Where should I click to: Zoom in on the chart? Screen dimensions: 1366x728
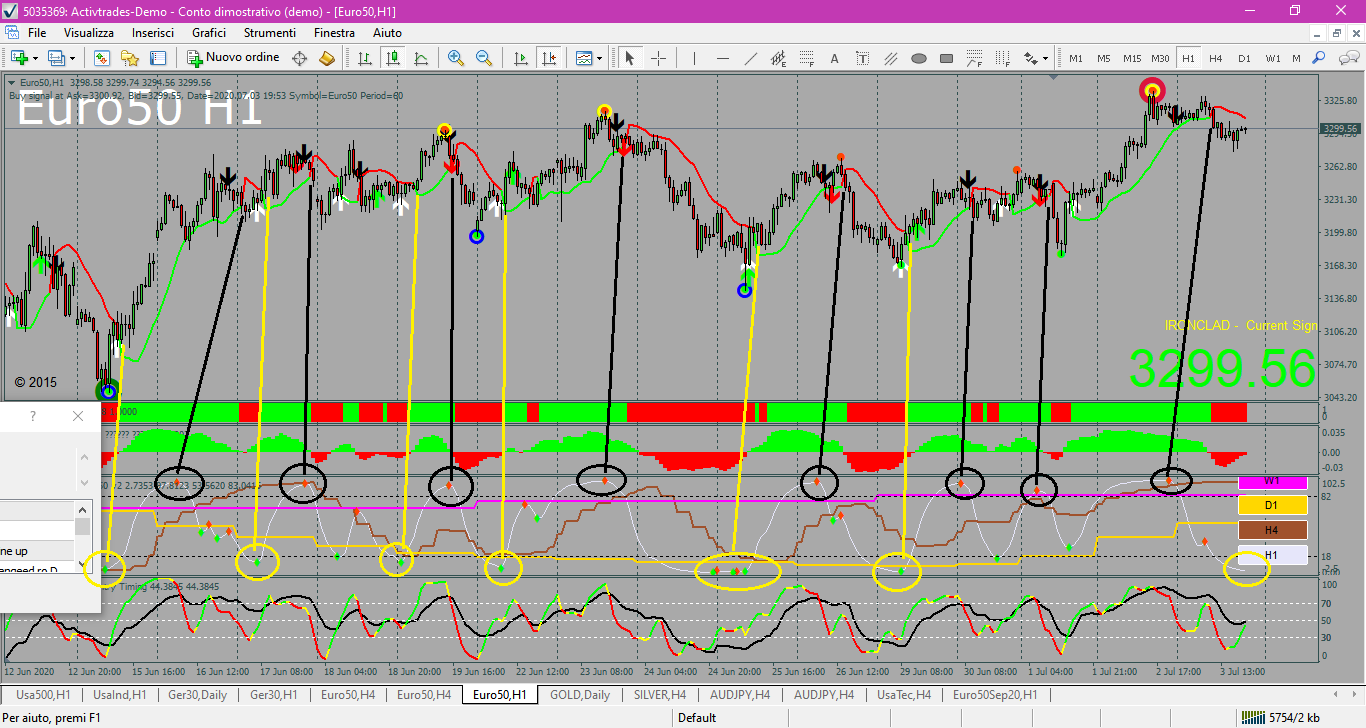pyautogui.click(x=456, y=58)
